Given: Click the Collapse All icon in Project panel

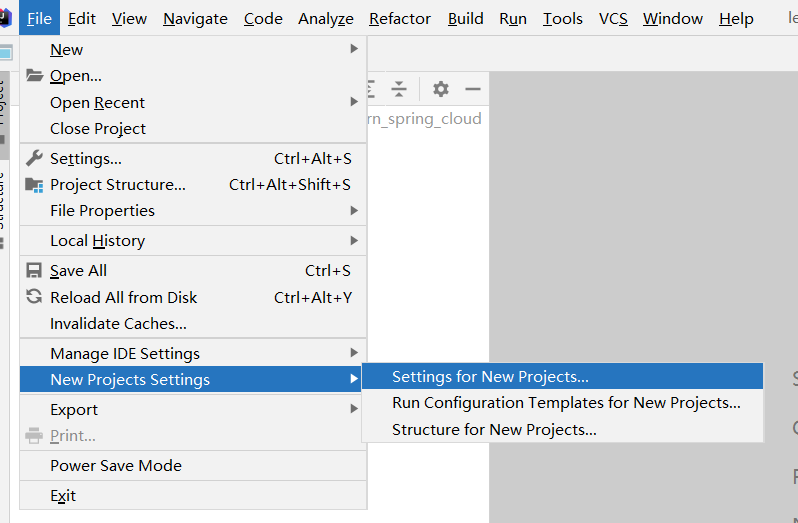Looking at the screenshot, I should click(x=399, y=89).
